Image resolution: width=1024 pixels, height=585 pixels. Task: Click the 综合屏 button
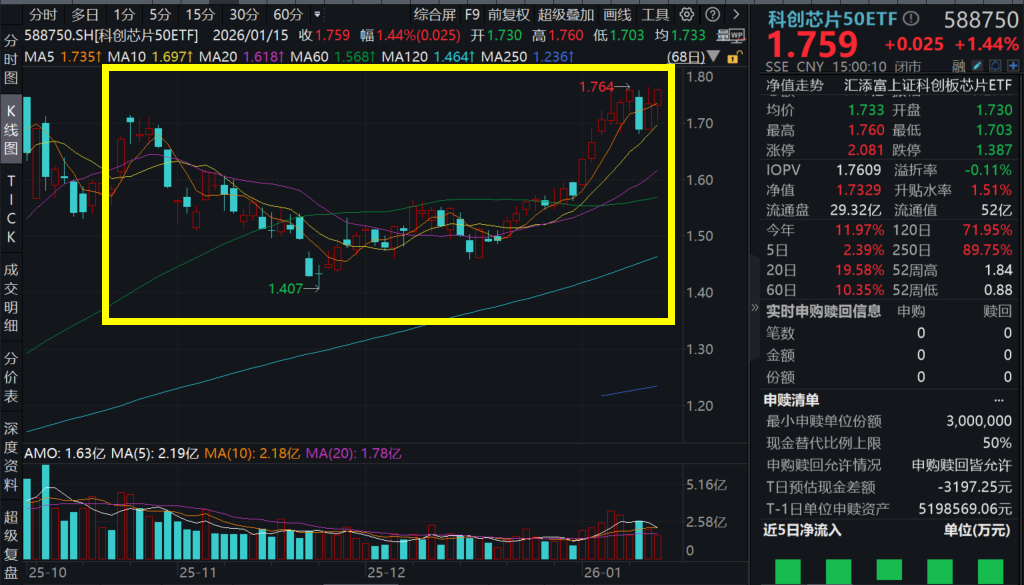(435, 13)
